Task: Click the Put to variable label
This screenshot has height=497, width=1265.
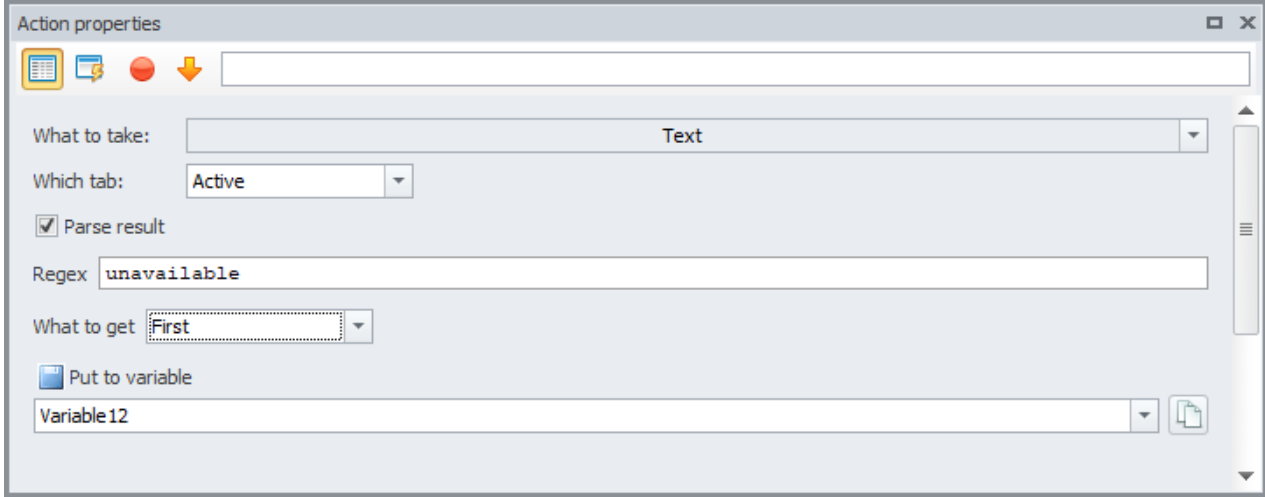Action: (130, 378)
